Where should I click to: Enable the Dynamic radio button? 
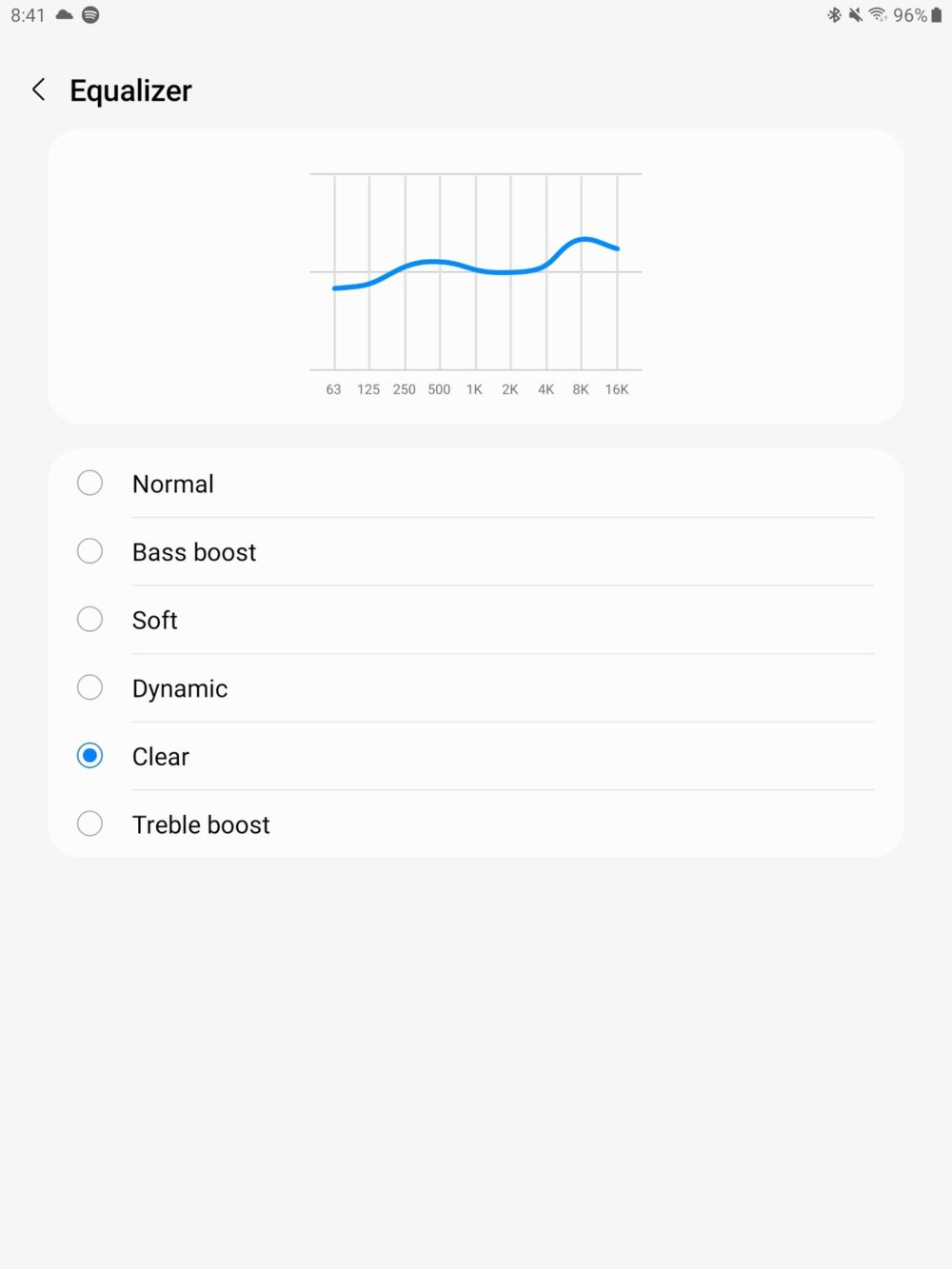pyautogui.click(x=89, y=687)
